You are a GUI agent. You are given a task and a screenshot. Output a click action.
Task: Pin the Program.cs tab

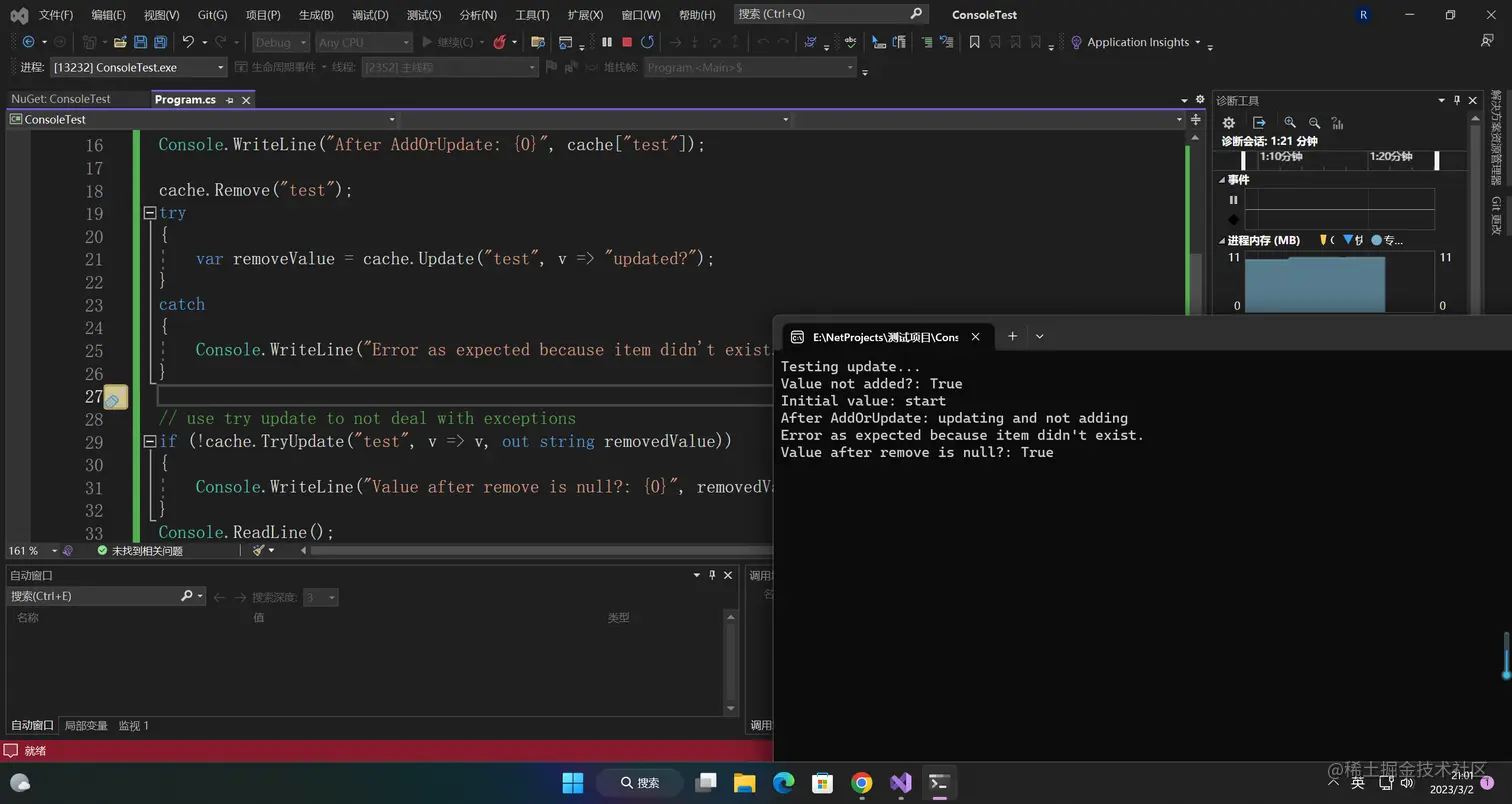coord(229,100)
